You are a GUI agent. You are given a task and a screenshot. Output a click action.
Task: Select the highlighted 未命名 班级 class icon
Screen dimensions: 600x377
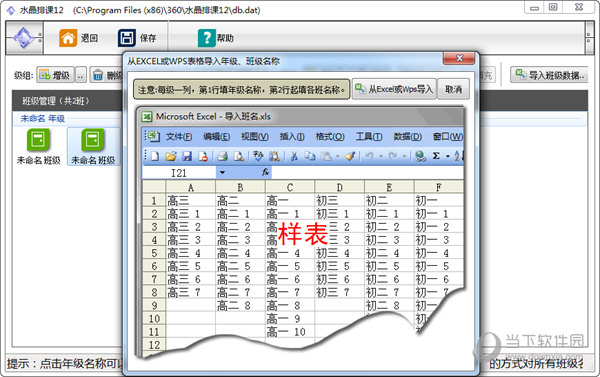point(93,147)
